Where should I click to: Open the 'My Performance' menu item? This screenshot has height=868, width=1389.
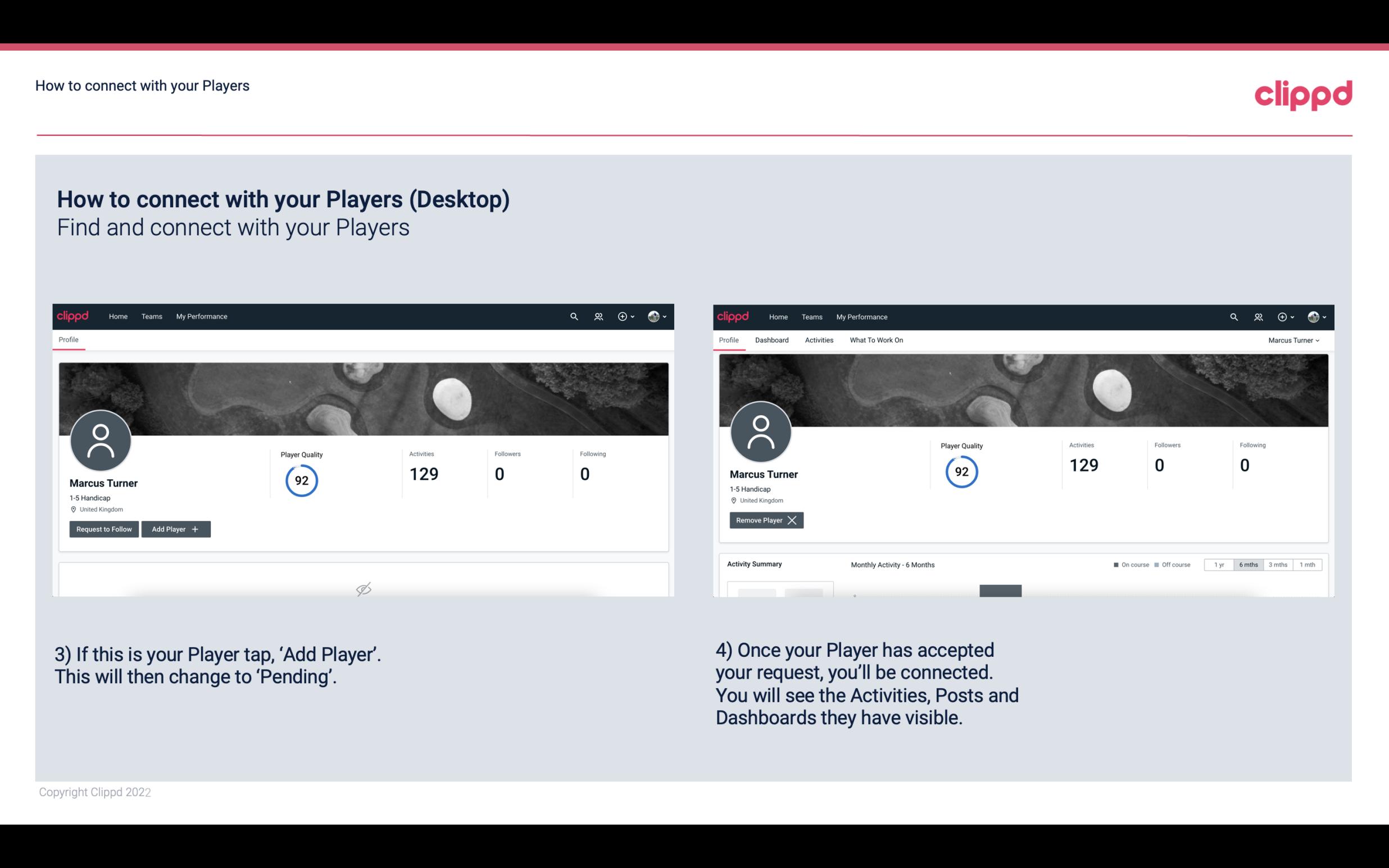pyautogui.click(x=200, y=316)
